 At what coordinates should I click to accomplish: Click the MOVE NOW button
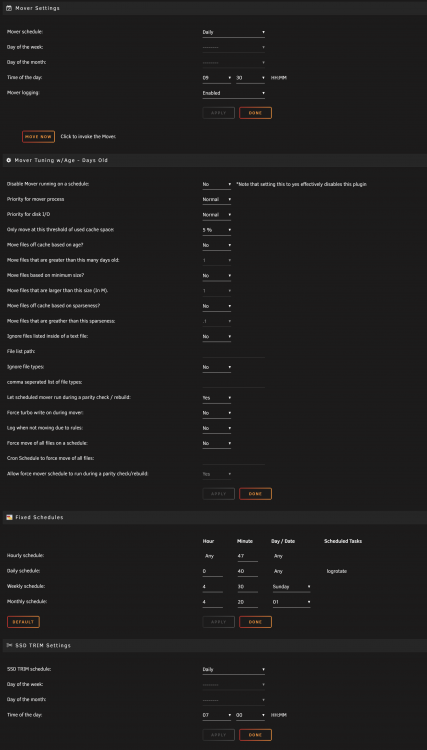38,136
